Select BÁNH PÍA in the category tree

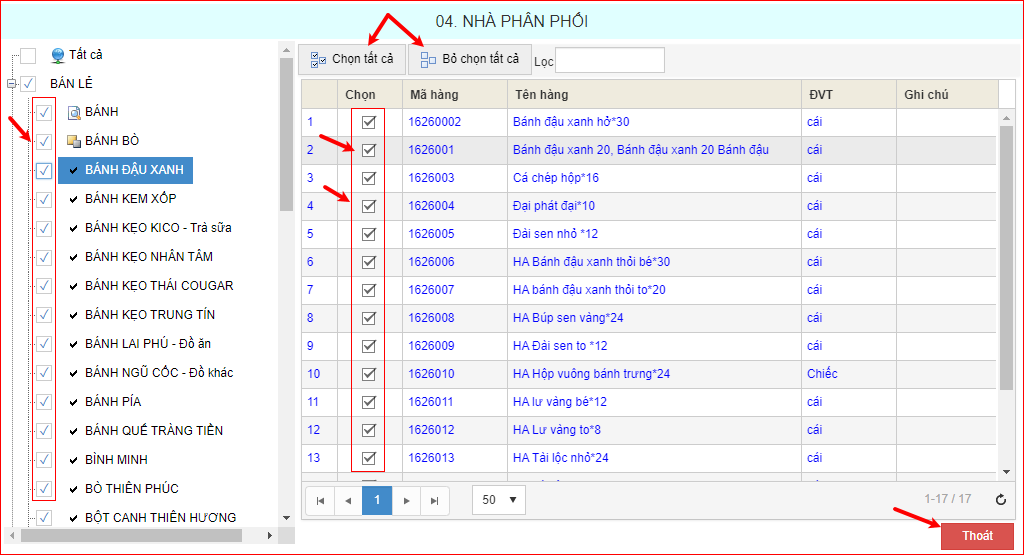(112, 402)
